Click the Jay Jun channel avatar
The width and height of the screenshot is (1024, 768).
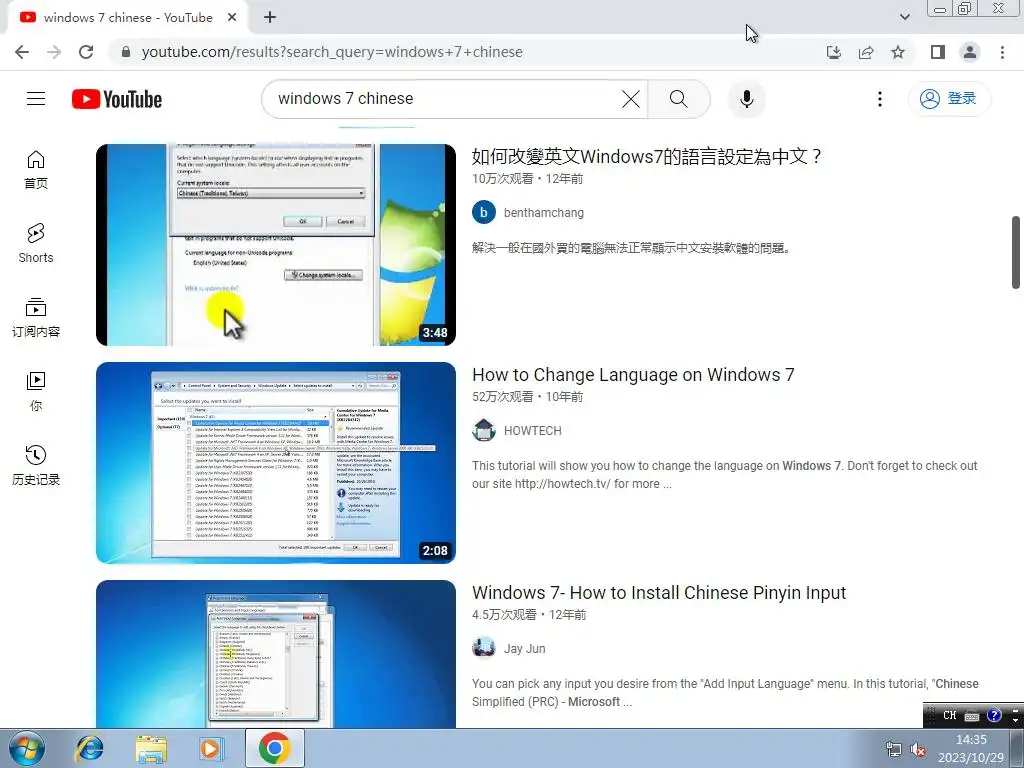click(484, 648)
